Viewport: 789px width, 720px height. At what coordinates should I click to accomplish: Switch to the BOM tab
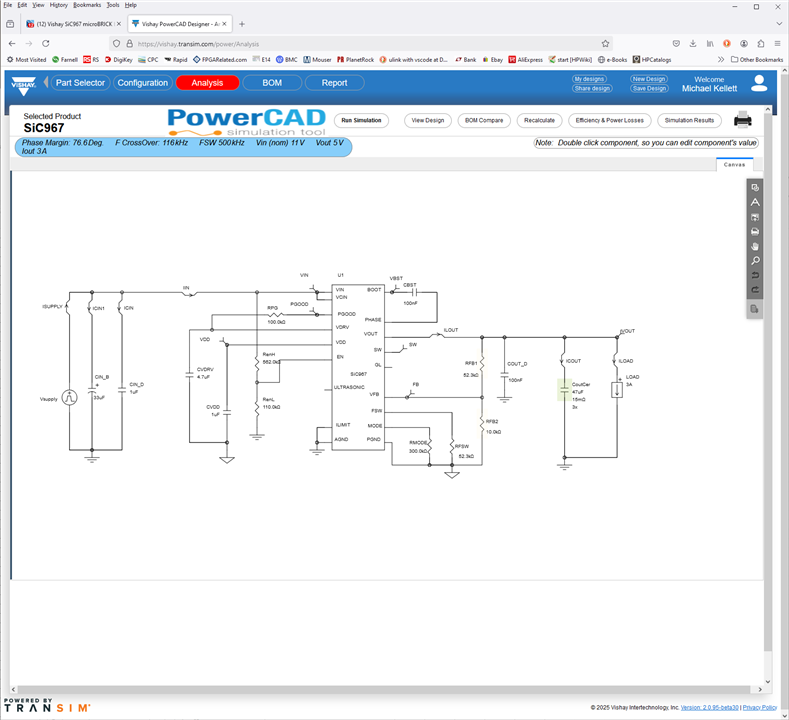pyautogui.click(x=272, y=83)
